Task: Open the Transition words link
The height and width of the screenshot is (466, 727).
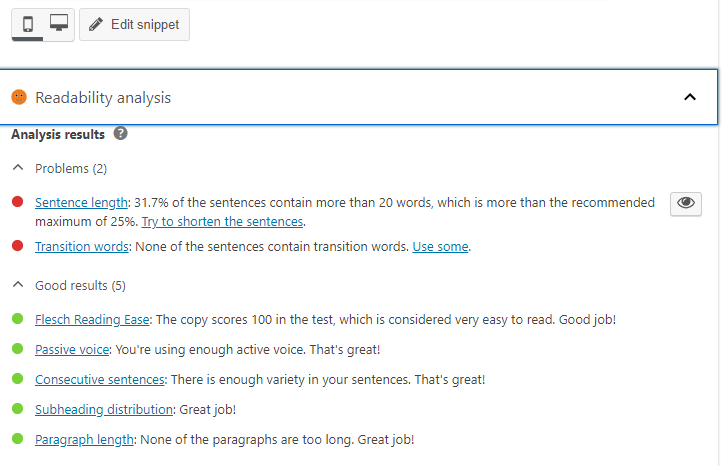Action: [x=82, y=247]
